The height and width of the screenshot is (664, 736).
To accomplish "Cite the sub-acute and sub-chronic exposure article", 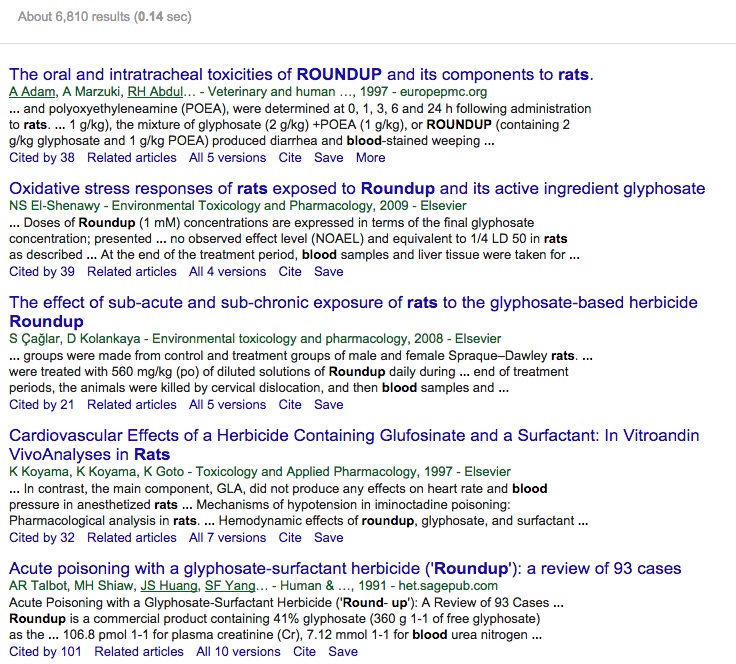I will click(x=290, y=404).
